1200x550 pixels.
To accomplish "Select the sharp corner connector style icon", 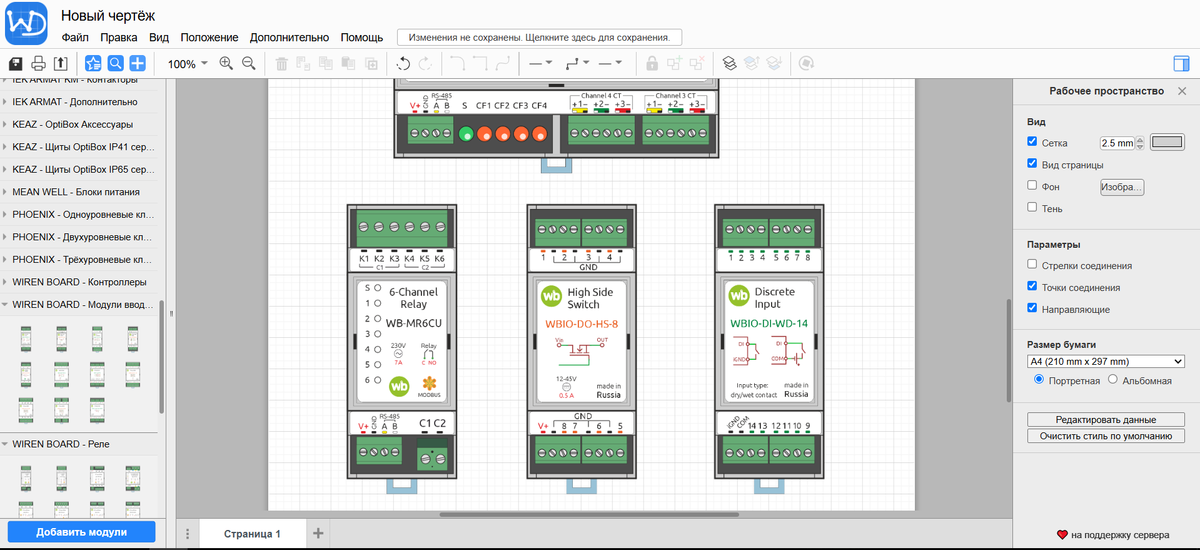I will [481, 63].
